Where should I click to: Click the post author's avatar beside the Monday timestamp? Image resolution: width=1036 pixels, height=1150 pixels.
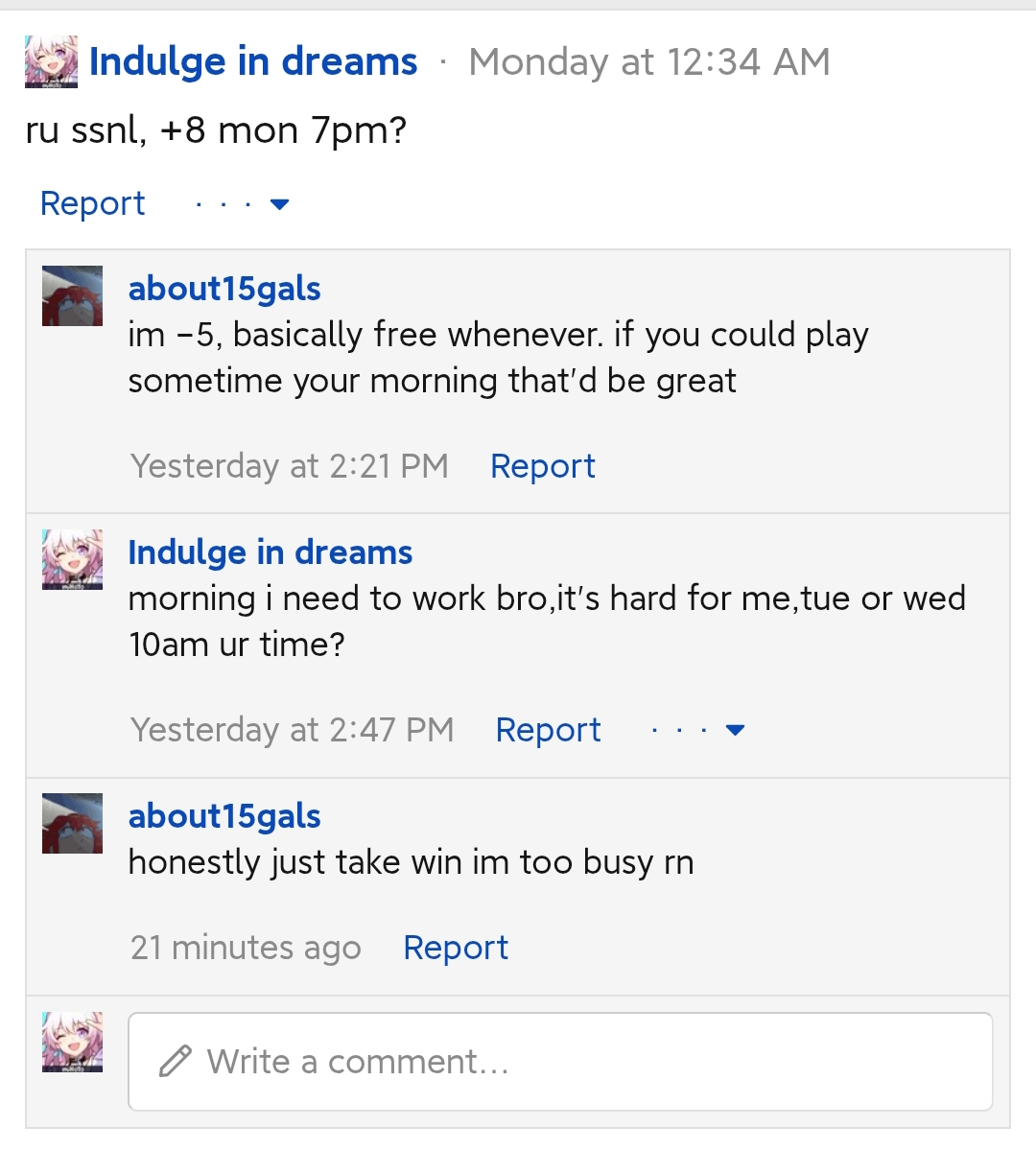(51, 62)
